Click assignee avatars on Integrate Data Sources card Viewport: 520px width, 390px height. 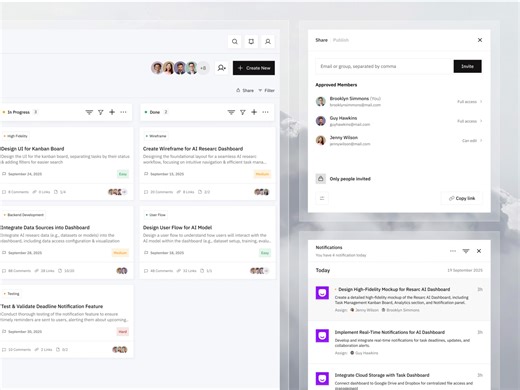pos(122,271)
